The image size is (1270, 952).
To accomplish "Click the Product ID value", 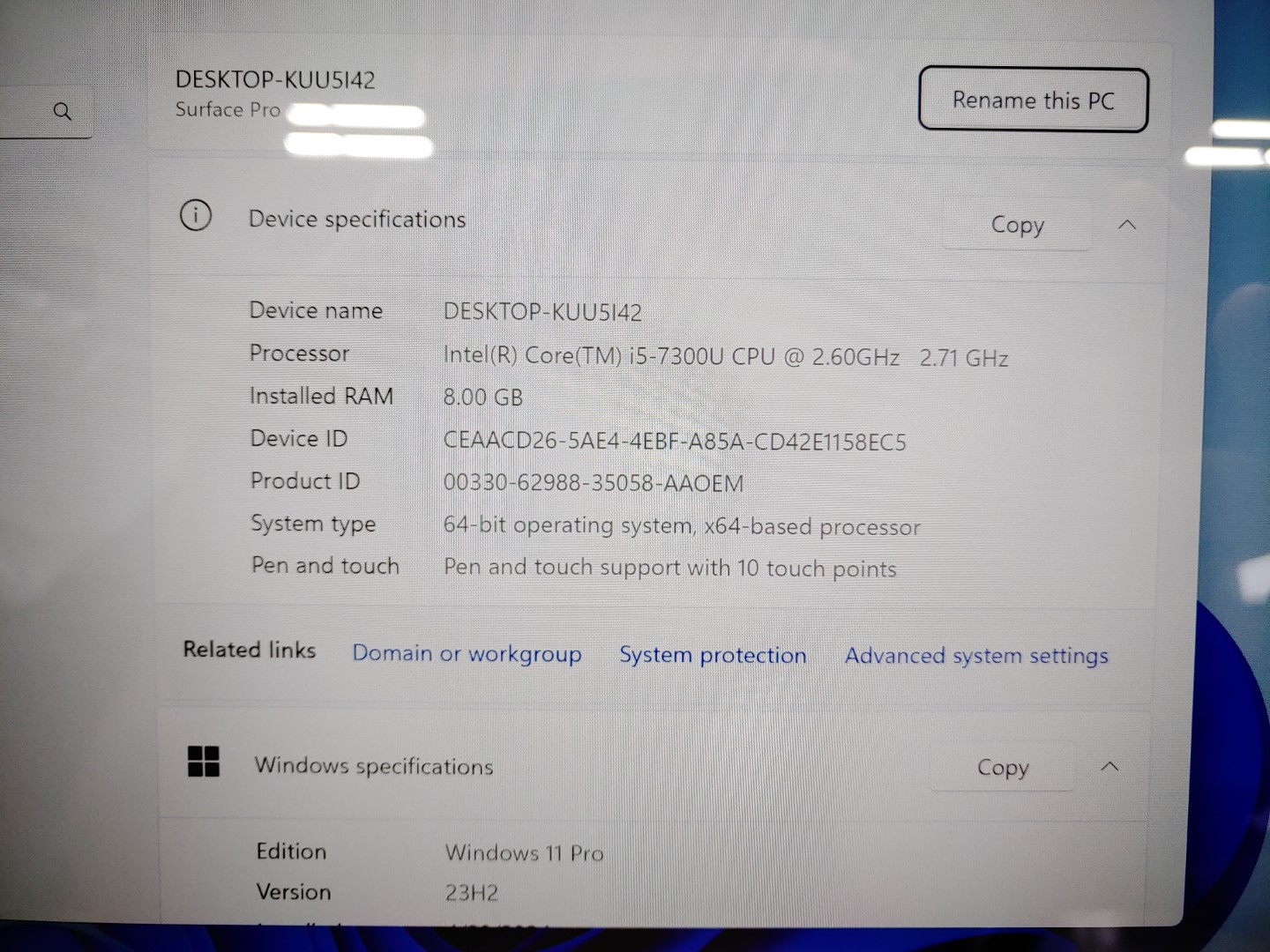I will [594, 482].
